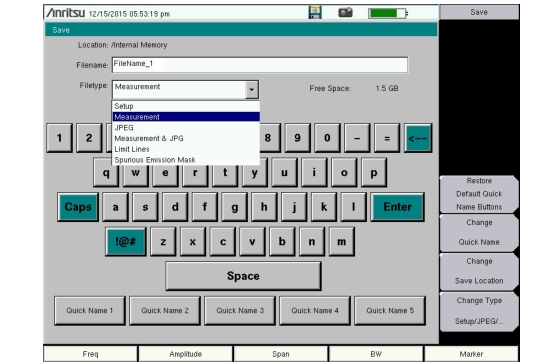Switch to the Amplitude menu

coord(185,354)
